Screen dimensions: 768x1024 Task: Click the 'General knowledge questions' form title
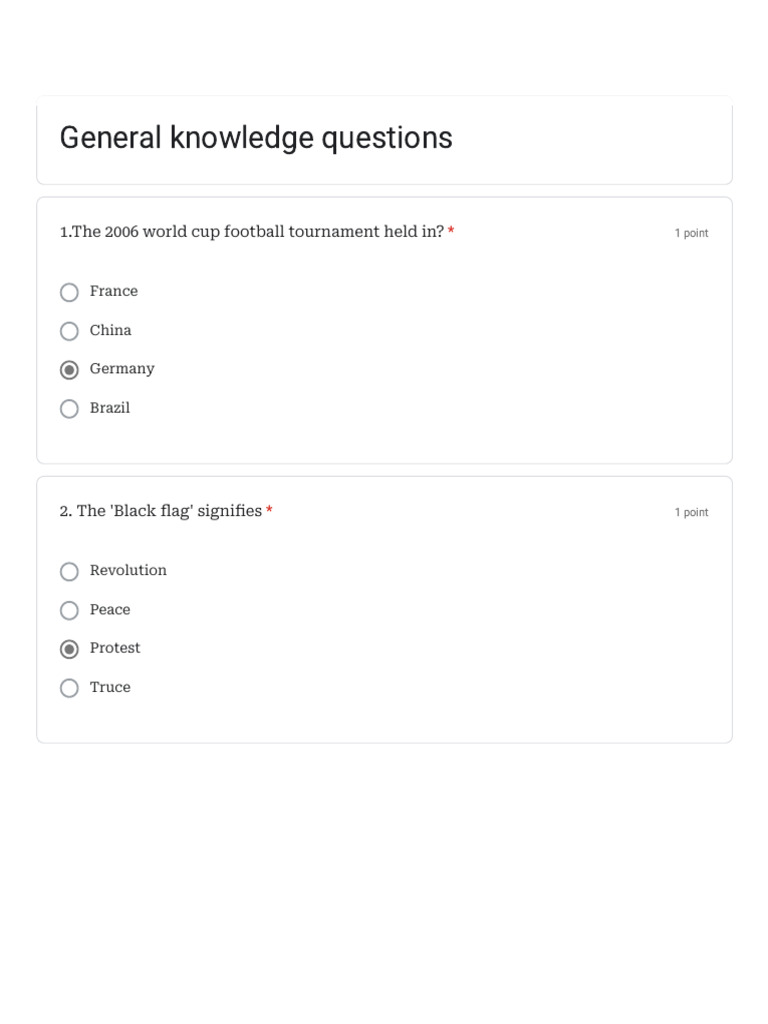[256, 138]
